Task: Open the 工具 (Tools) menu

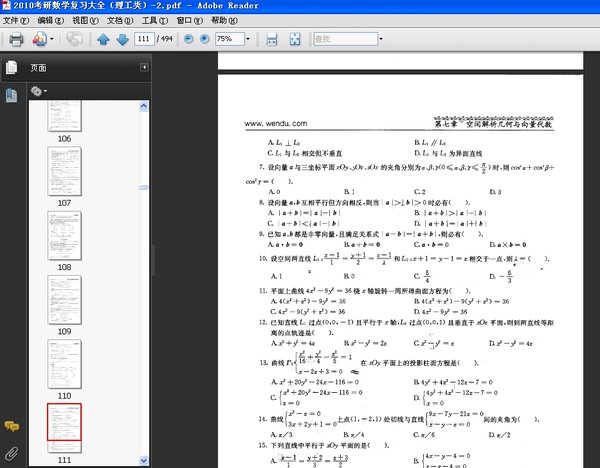Action: (x=155, y=20)
